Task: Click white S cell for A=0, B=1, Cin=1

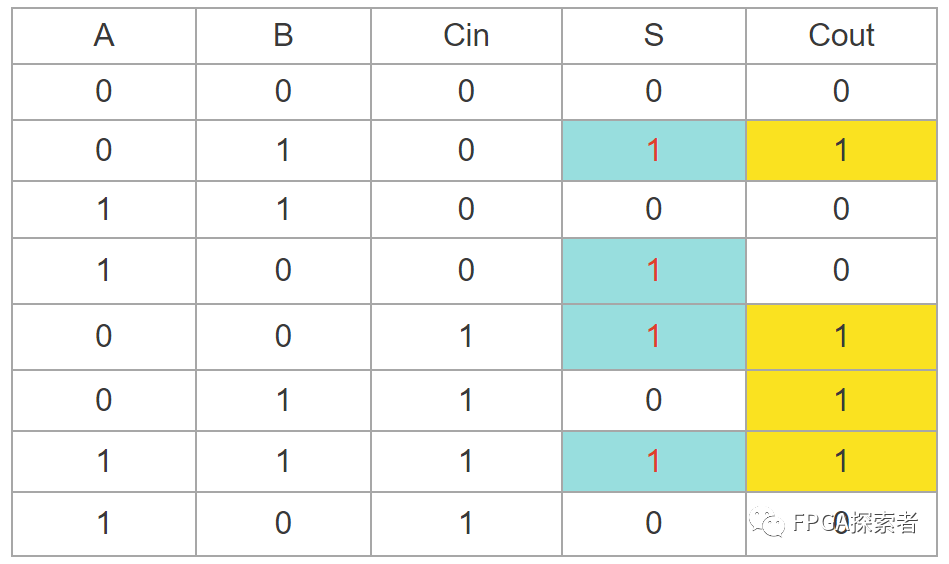Action: pyautogui.click(x=653, y=401)
